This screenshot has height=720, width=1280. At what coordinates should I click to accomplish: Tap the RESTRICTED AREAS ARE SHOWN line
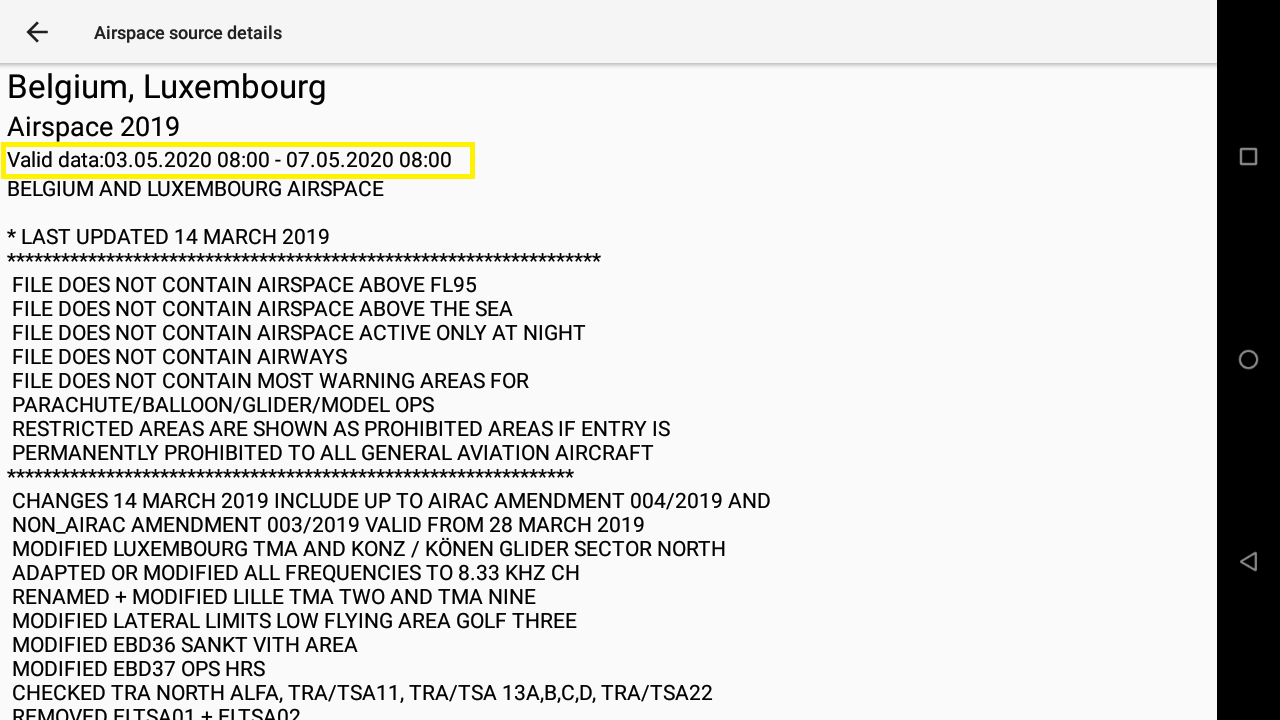pyautogui.click(x=340, y=429)
